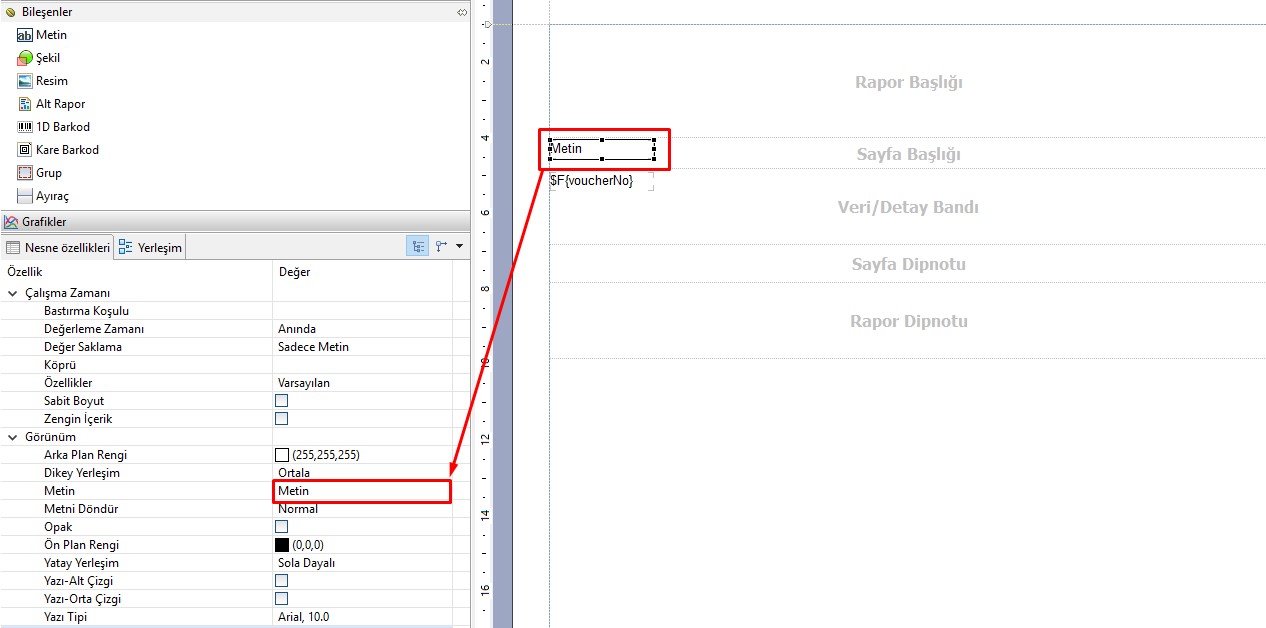Check the Yazı-Alt Çizgi checkbox
The width and height of the screenshot is (1266, 628).
click(x=282, y=581)
